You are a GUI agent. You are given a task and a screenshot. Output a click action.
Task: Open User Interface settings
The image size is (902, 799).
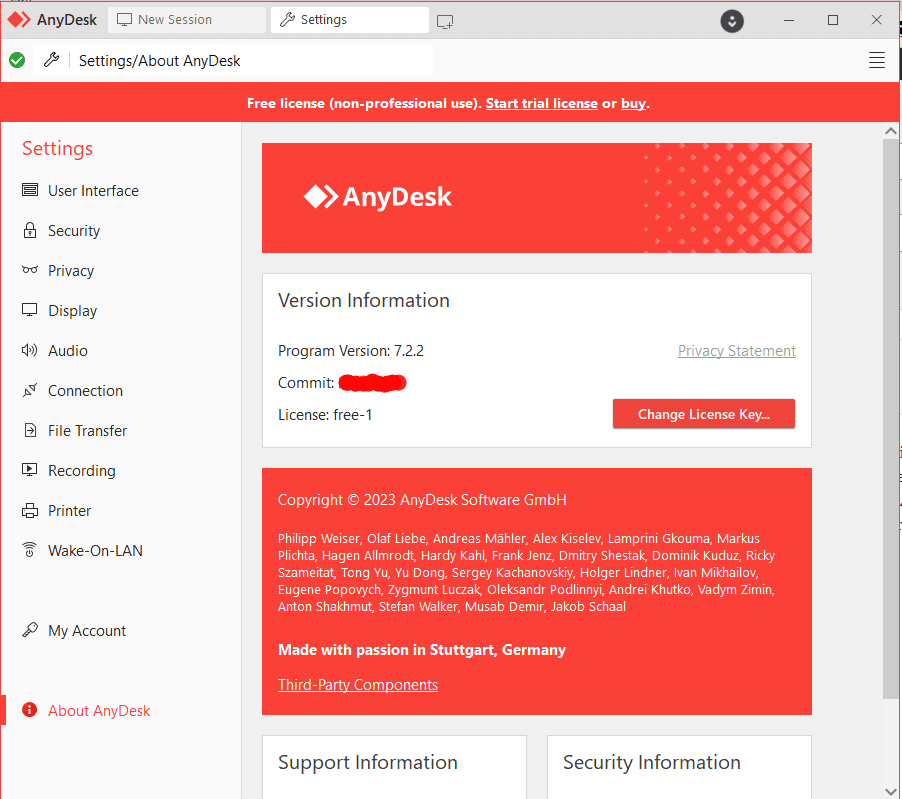[x=93, y=190]
